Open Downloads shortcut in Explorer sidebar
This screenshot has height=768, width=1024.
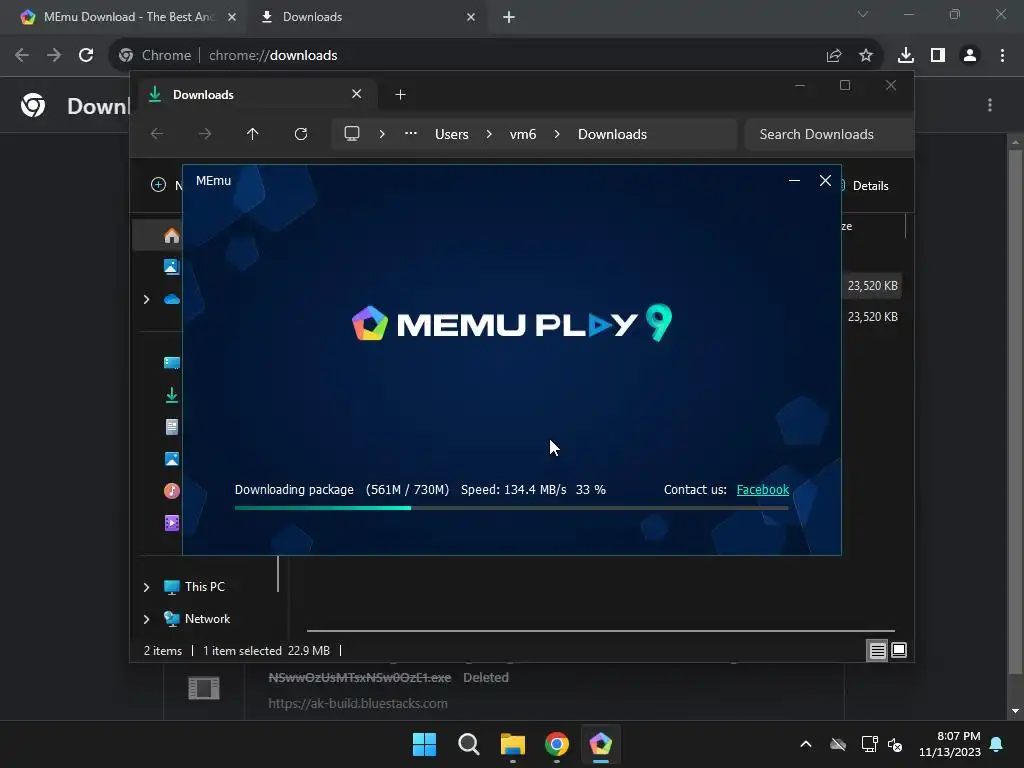coord(172,395)
